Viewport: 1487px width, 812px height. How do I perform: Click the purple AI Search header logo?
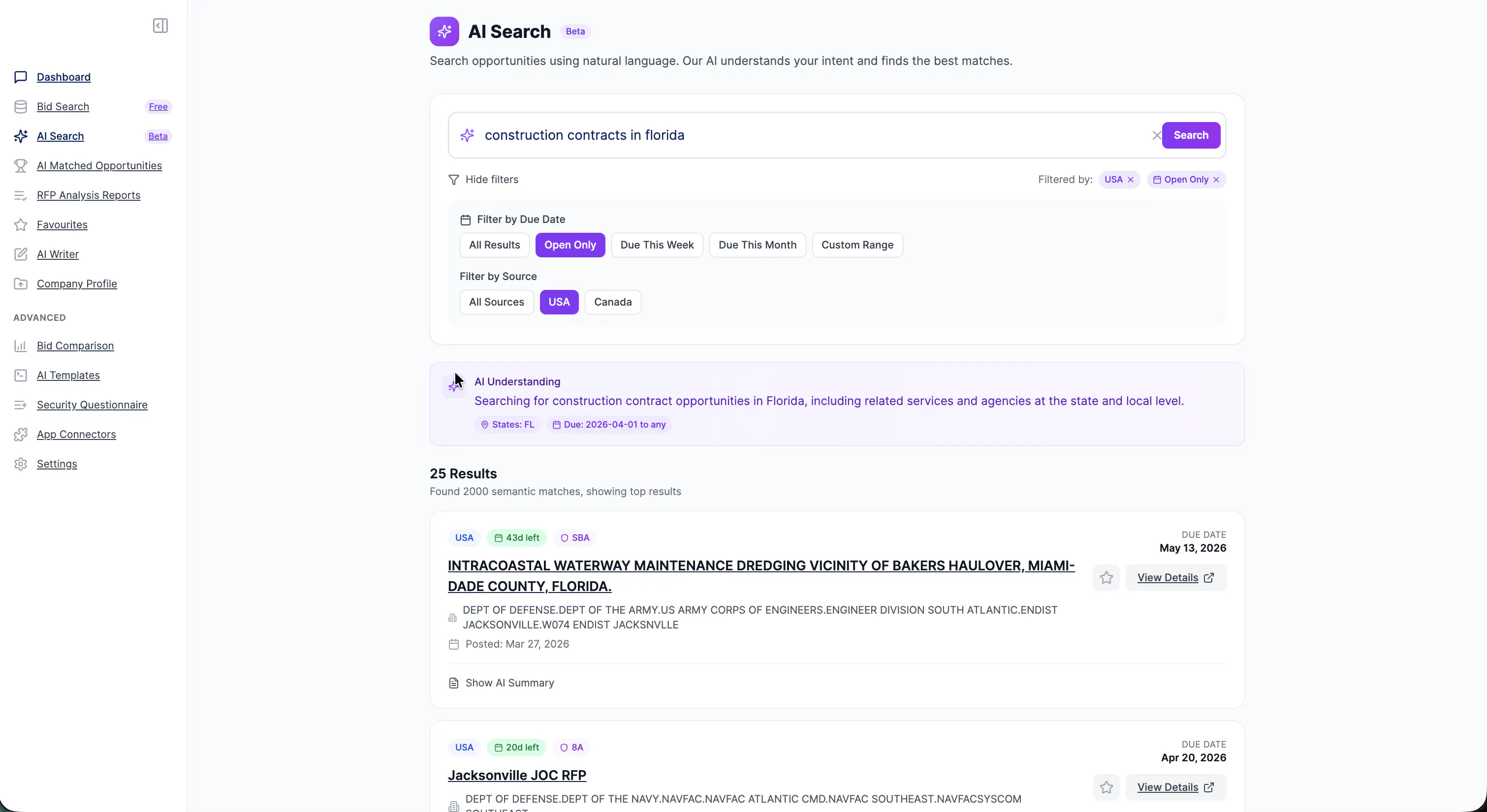[444, 31]
